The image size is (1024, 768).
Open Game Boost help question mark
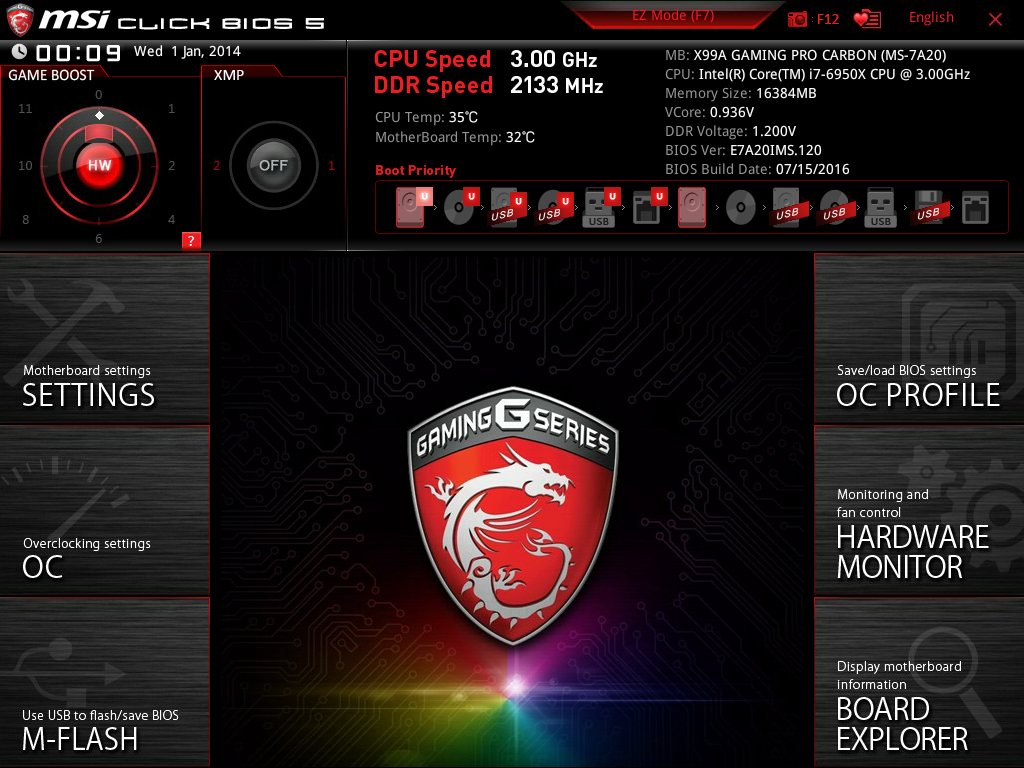[x=191, y=240]
